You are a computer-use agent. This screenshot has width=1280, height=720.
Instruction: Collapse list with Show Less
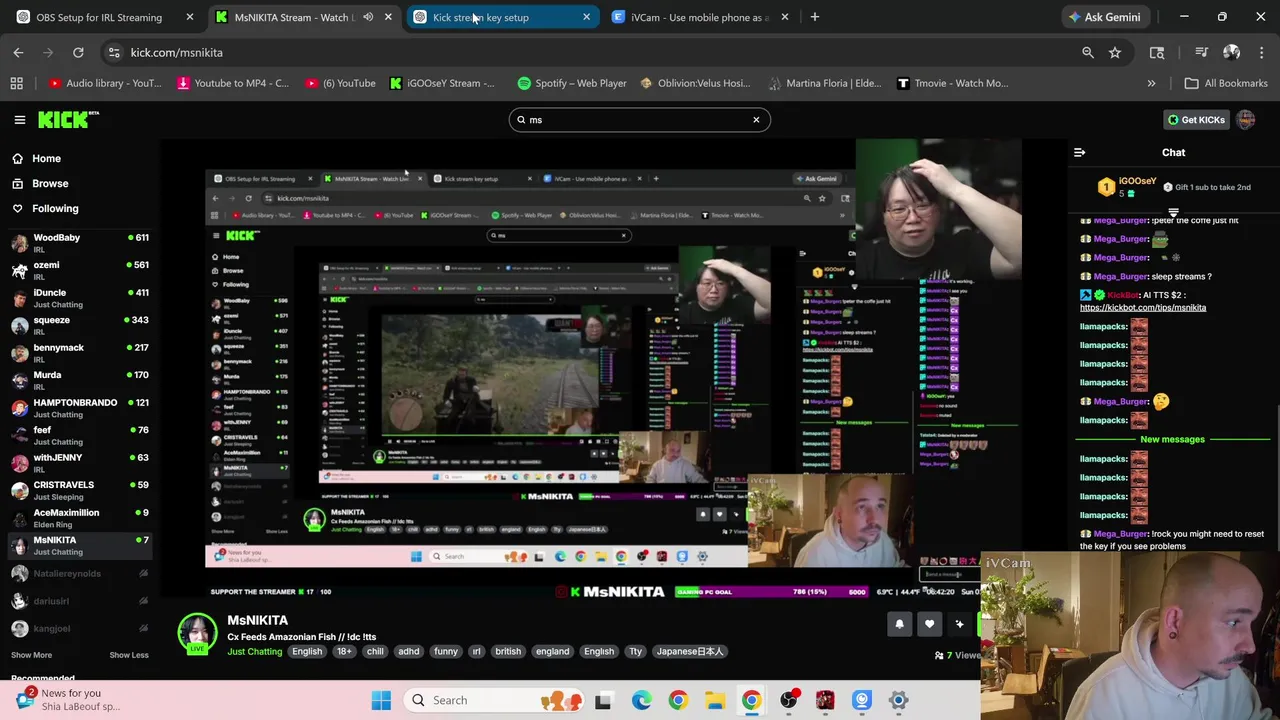(128, 655)
